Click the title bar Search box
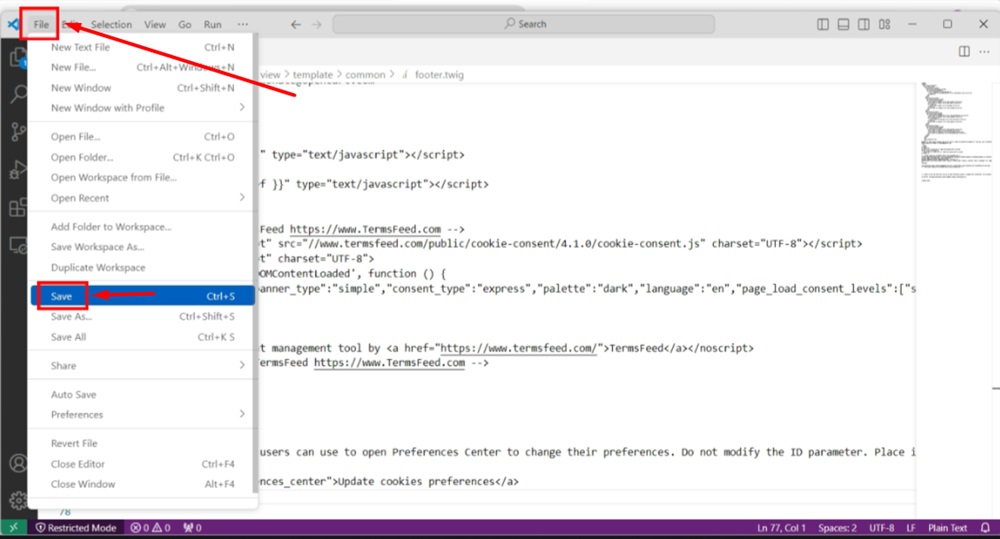 coord(524,24)
